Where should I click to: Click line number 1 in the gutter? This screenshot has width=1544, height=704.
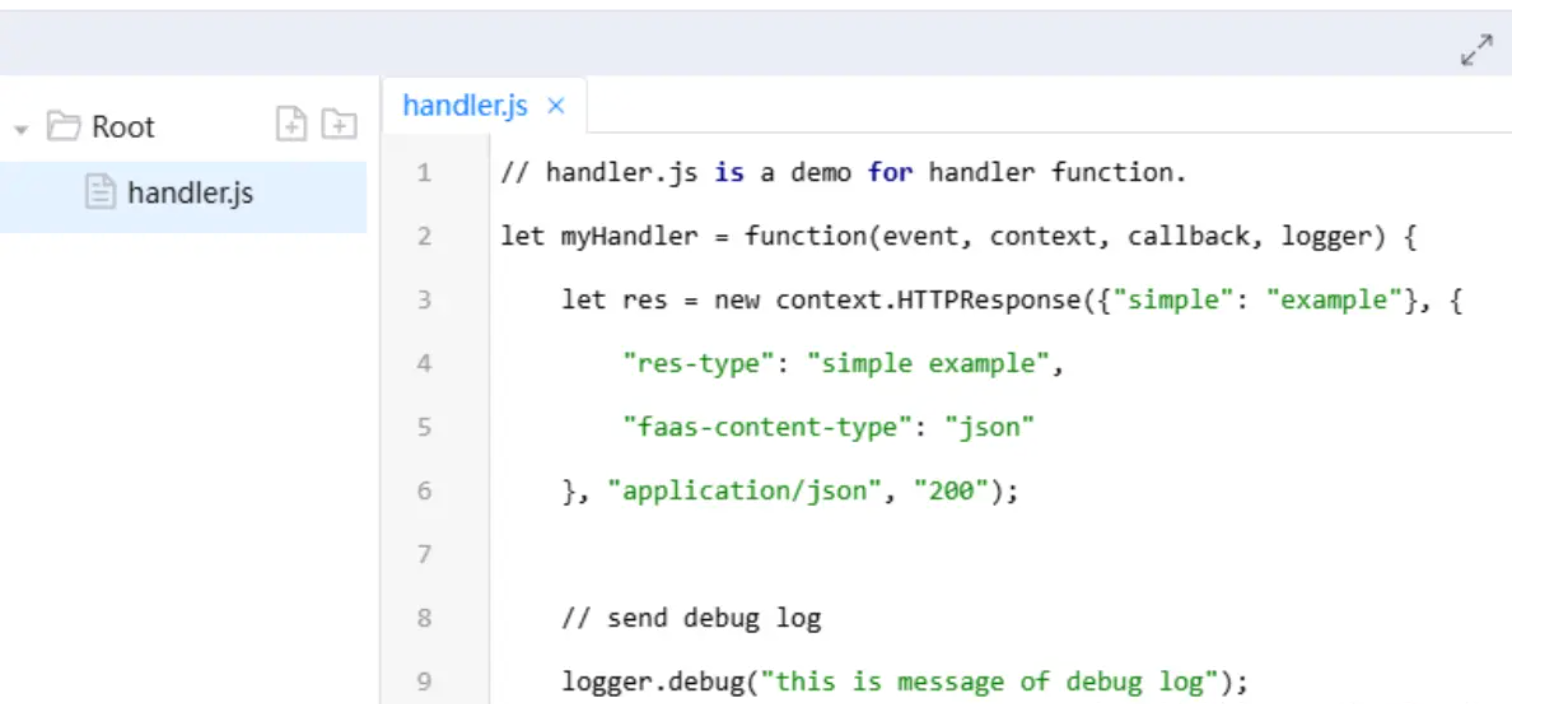(x=424, y=173)
